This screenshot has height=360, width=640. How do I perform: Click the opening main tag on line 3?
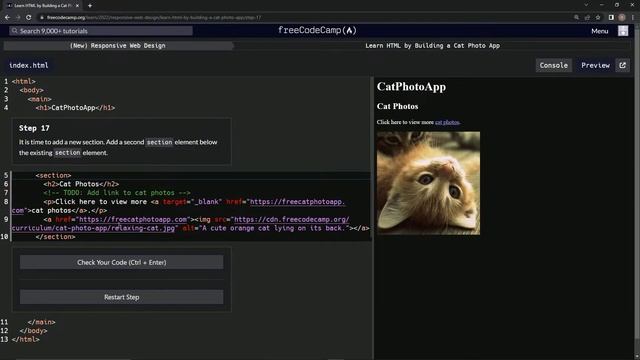pyautogui.click(x=40, y=99)
